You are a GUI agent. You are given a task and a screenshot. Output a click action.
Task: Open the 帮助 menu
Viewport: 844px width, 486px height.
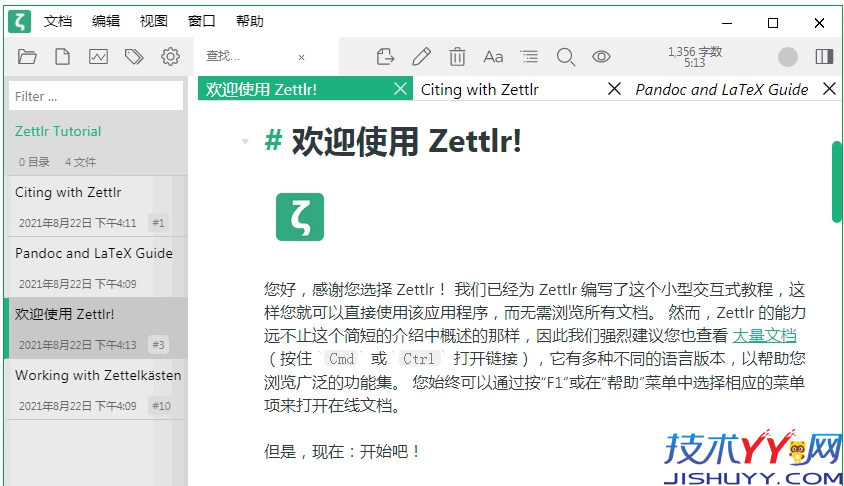coord(250,22)
